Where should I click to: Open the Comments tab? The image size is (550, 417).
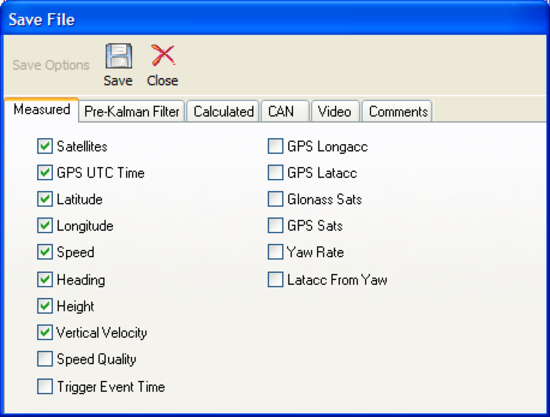[397, 112]
